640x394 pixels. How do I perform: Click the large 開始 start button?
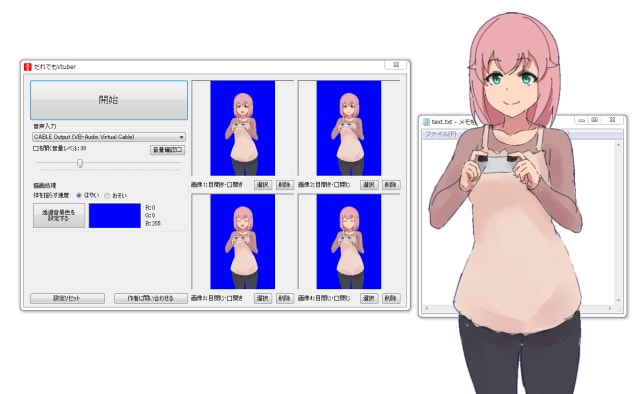coord(109,100)
